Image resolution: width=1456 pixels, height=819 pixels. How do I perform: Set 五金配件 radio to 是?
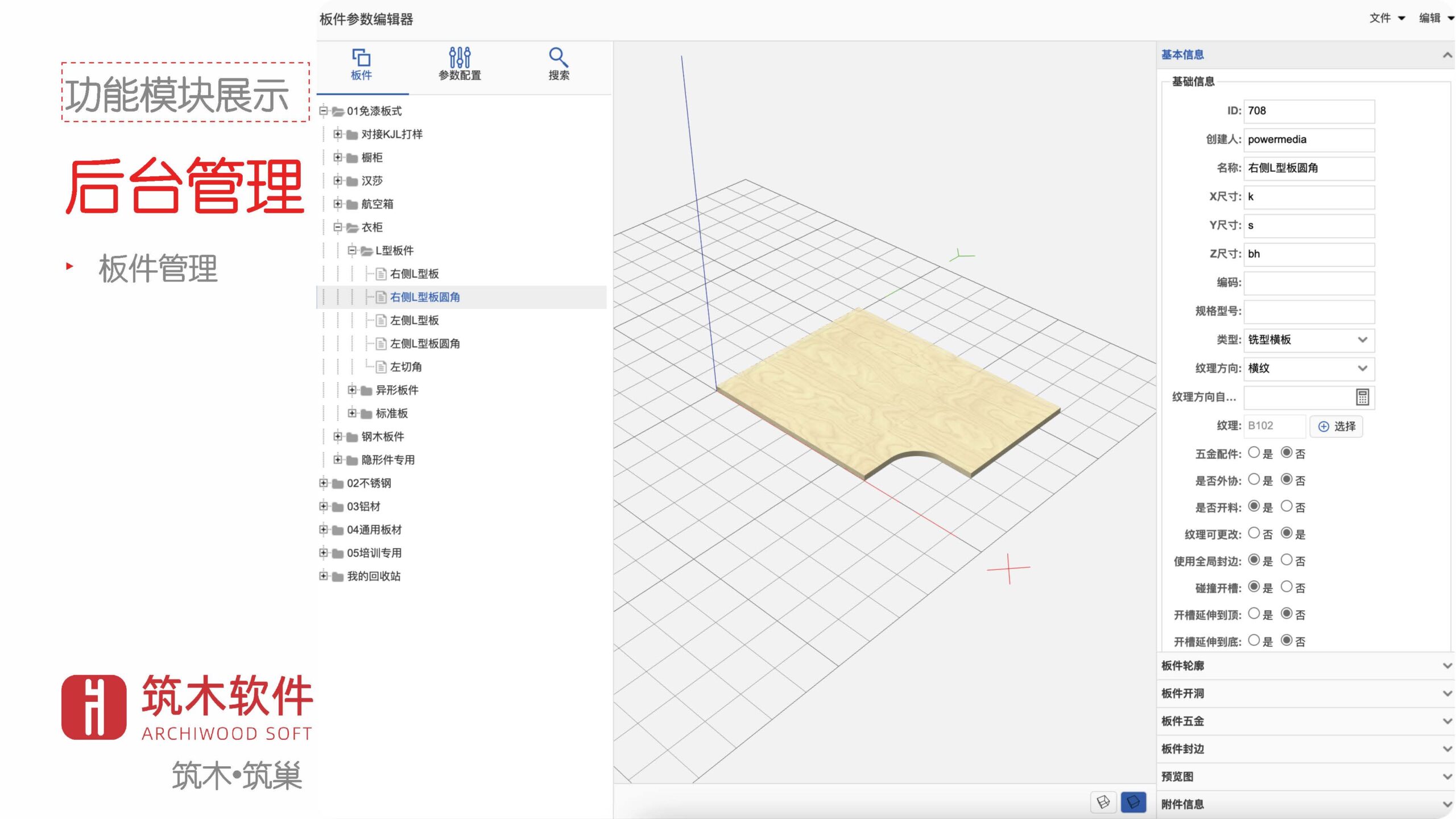click(x=1254, y=453)
